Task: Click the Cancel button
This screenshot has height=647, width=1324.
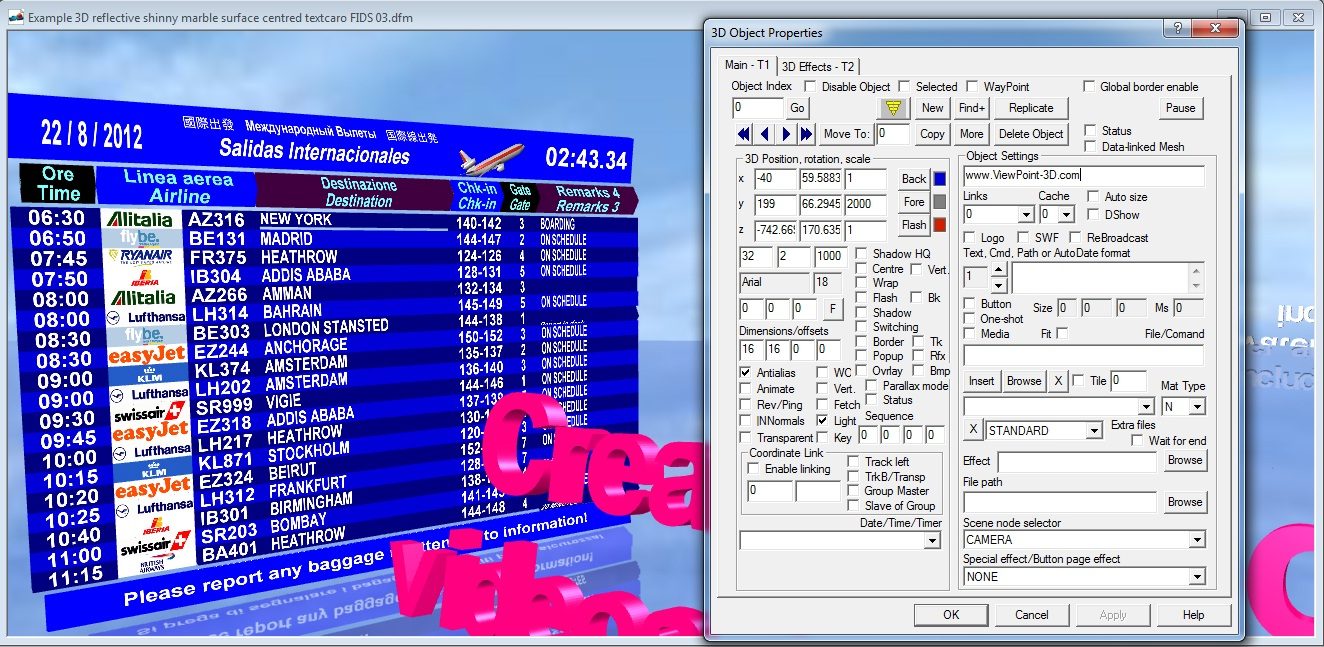Action: tap(1032, 615)
